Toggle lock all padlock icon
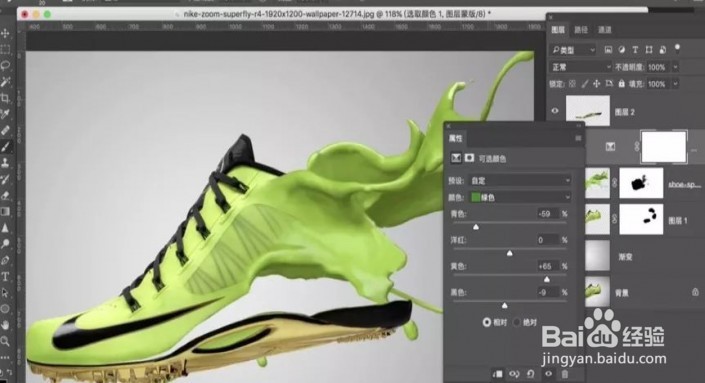Image resolution: width=705 pixels, height=383 pixels. (621, 84)
